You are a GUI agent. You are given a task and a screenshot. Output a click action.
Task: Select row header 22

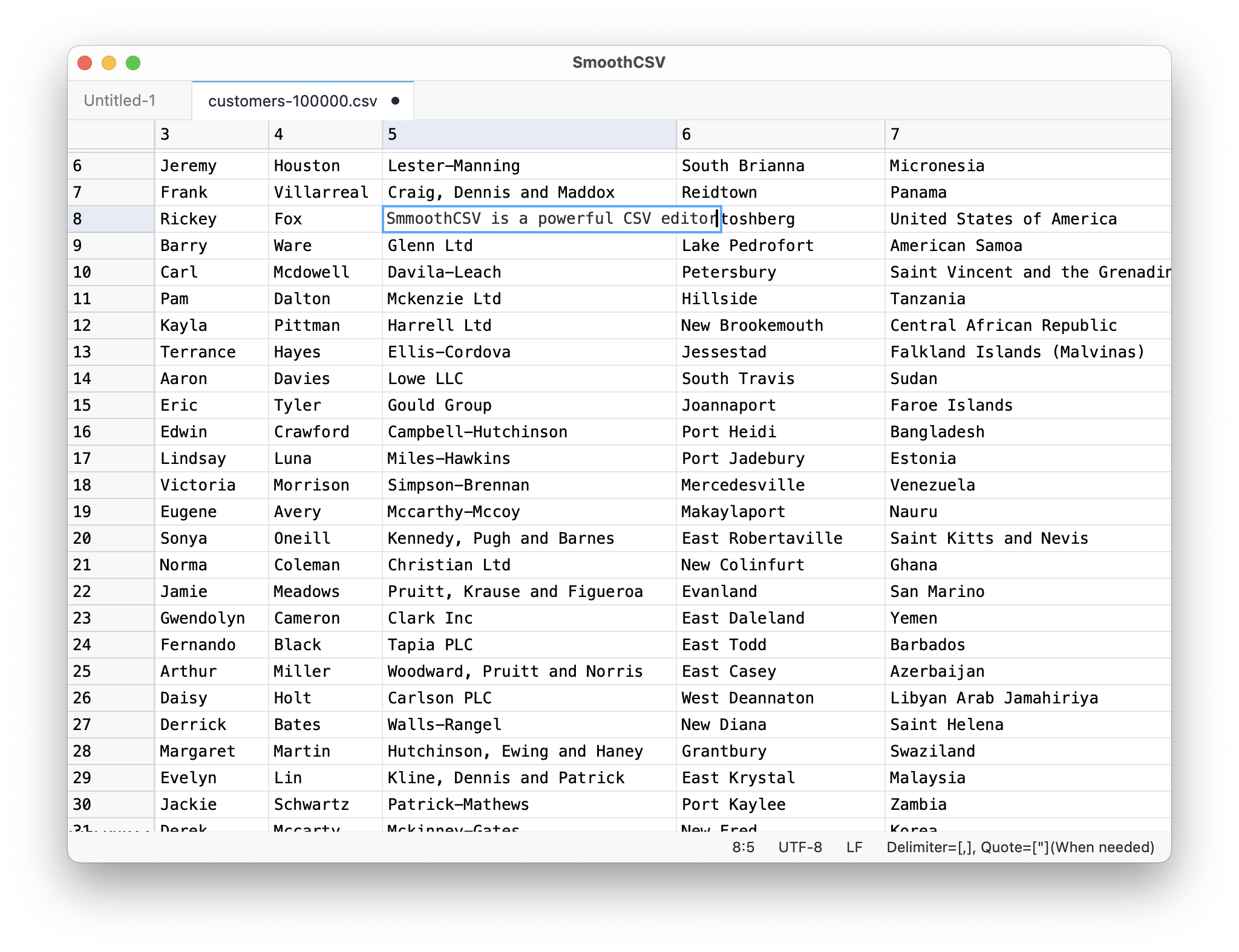point(111,592)
